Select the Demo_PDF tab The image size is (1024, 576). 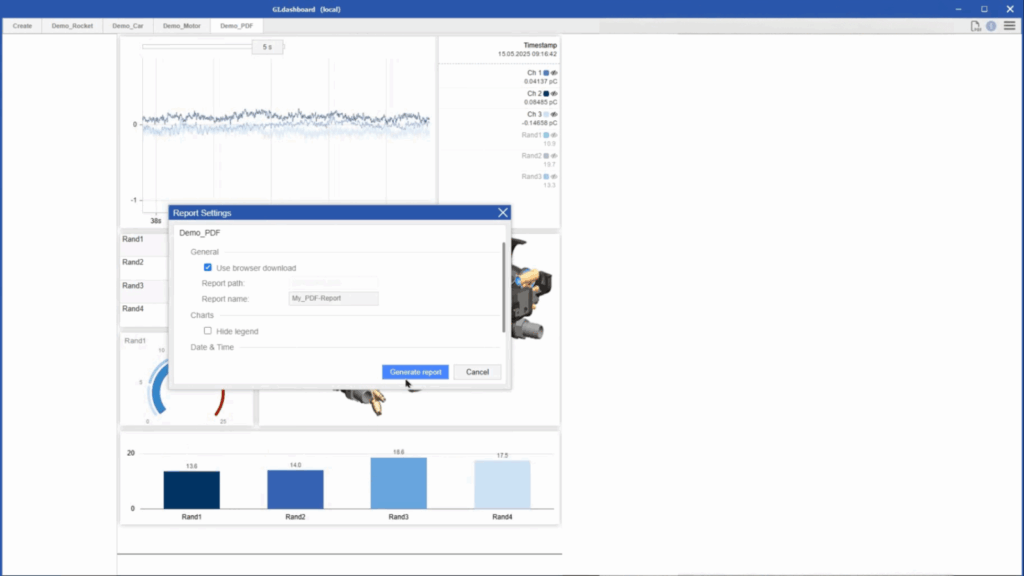click(x=236, y=26)
